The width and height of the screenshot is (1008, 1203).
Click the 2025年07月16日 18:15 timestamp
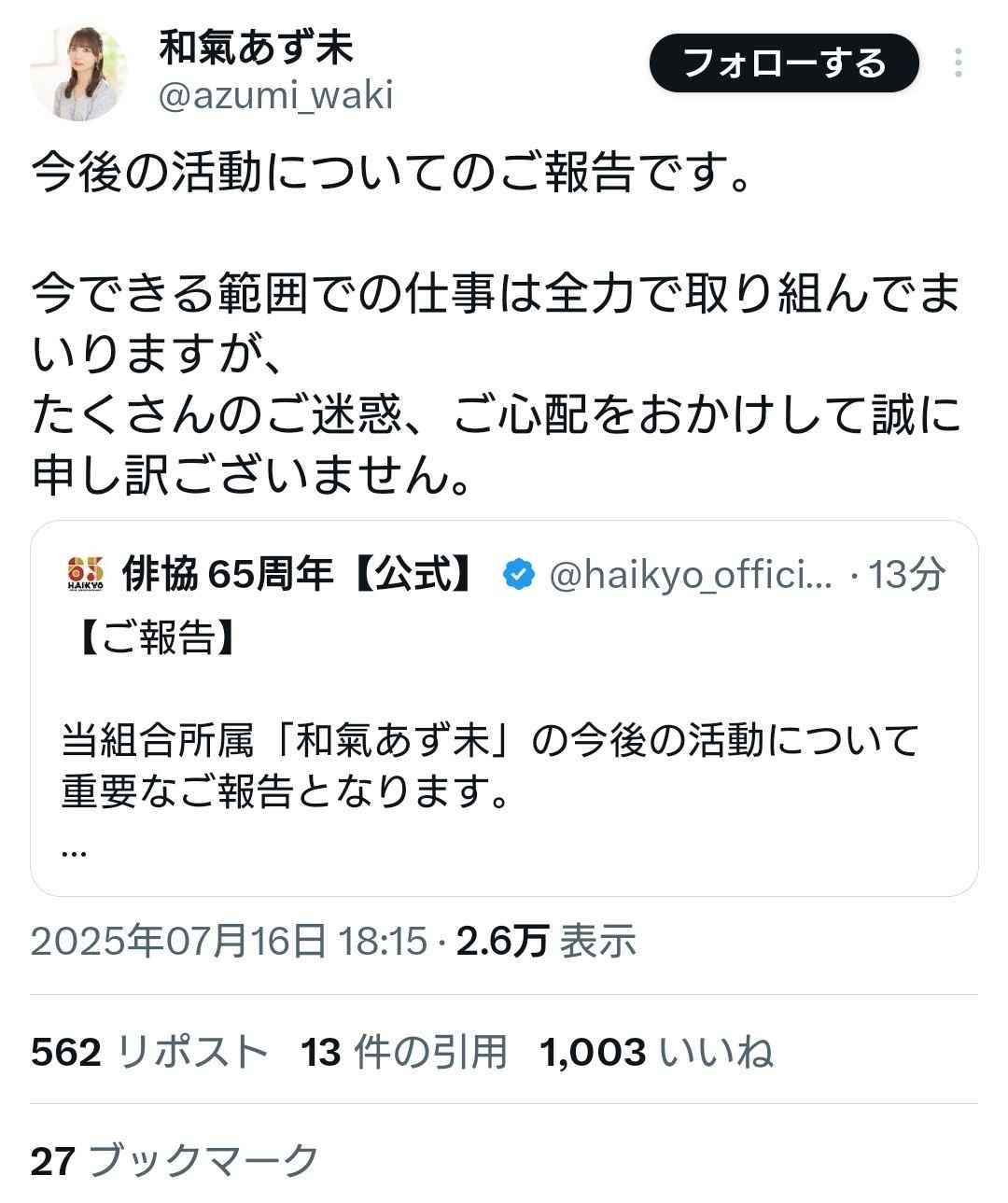click(x=229, y=942)
